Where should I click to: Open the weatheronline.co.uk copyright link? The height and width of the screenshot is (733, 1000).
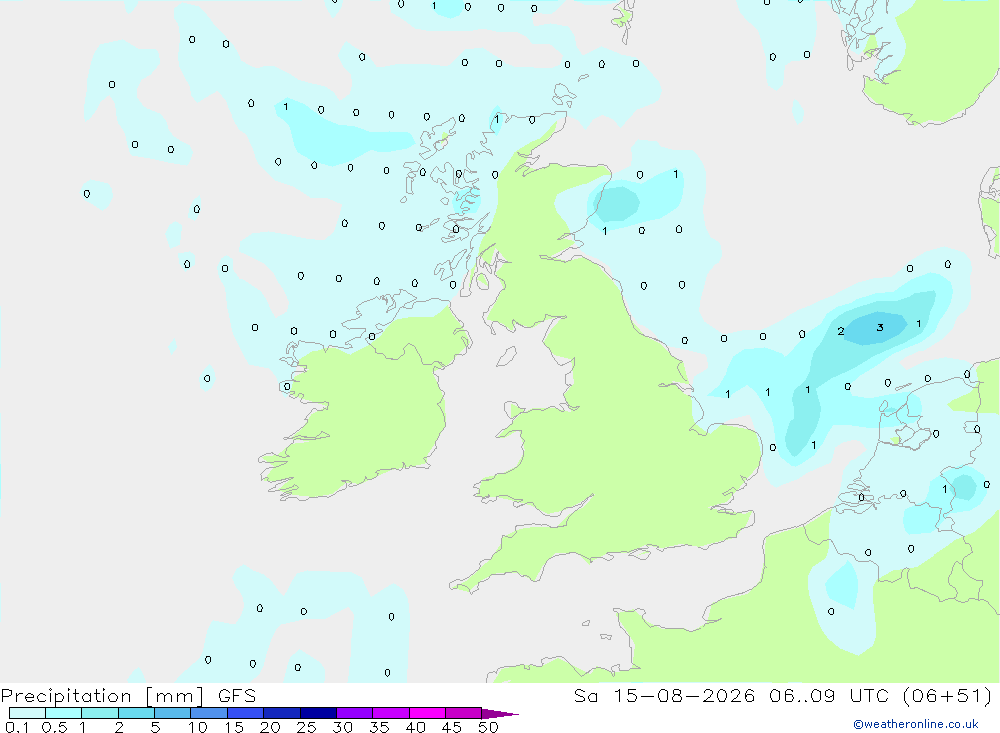(x=916, y=723)
